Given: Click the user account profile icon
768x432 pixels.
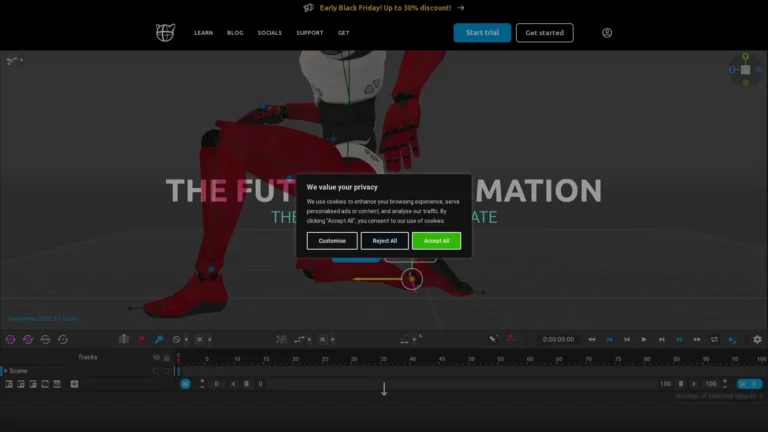Looking at the screenshot, I should coord(607,33).
